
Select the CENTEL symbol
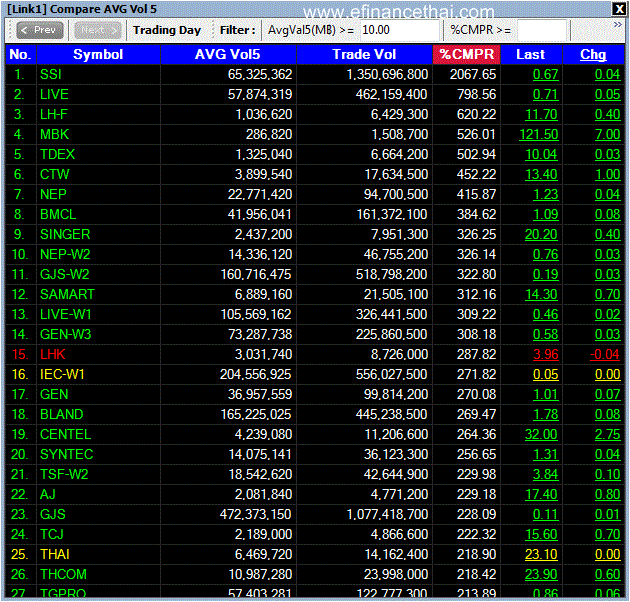pos(65,434)
